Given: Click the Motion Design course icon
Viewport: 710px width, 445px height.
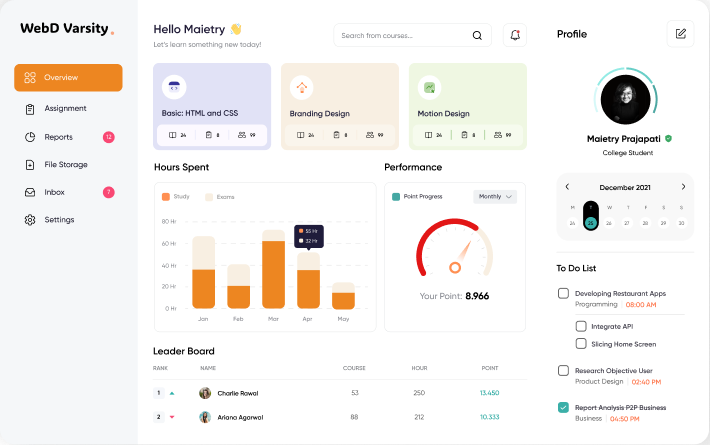Looking at the screenshot, I should [x=429, y=87].
